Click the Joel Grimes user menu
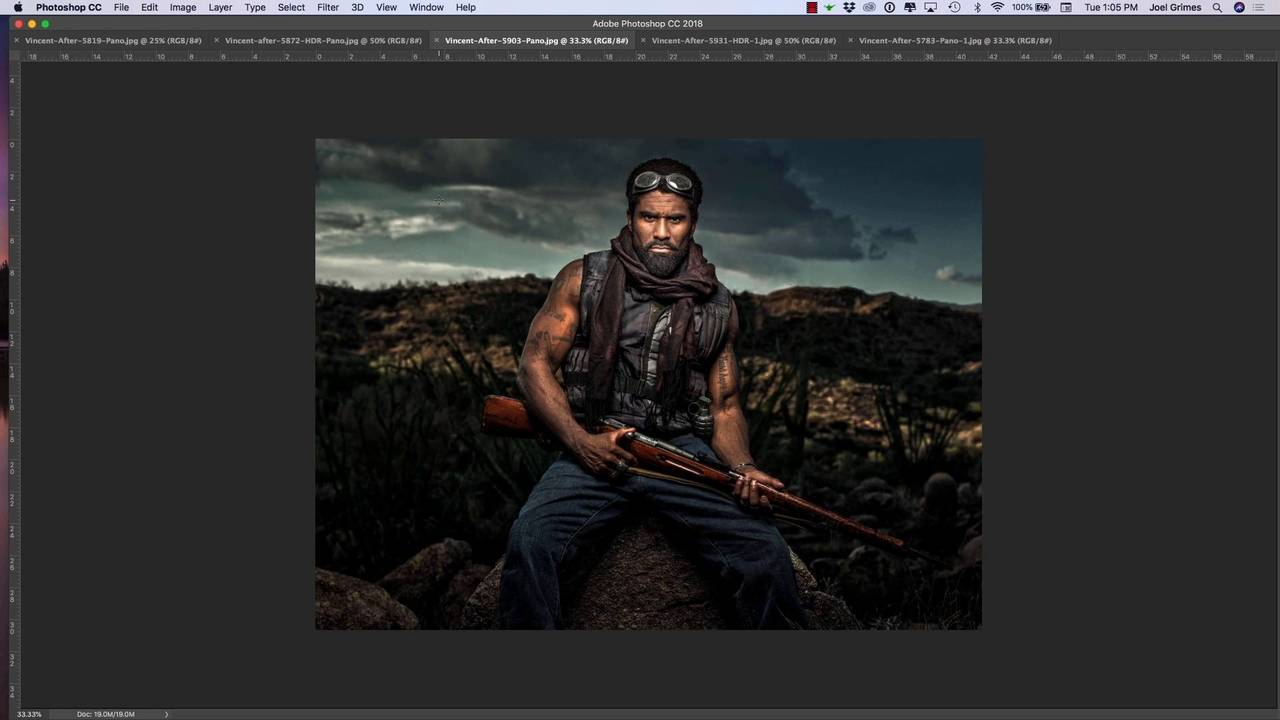Viewport: 1280px width, 720px height. pyautogui.click(x=1175, y=7)
